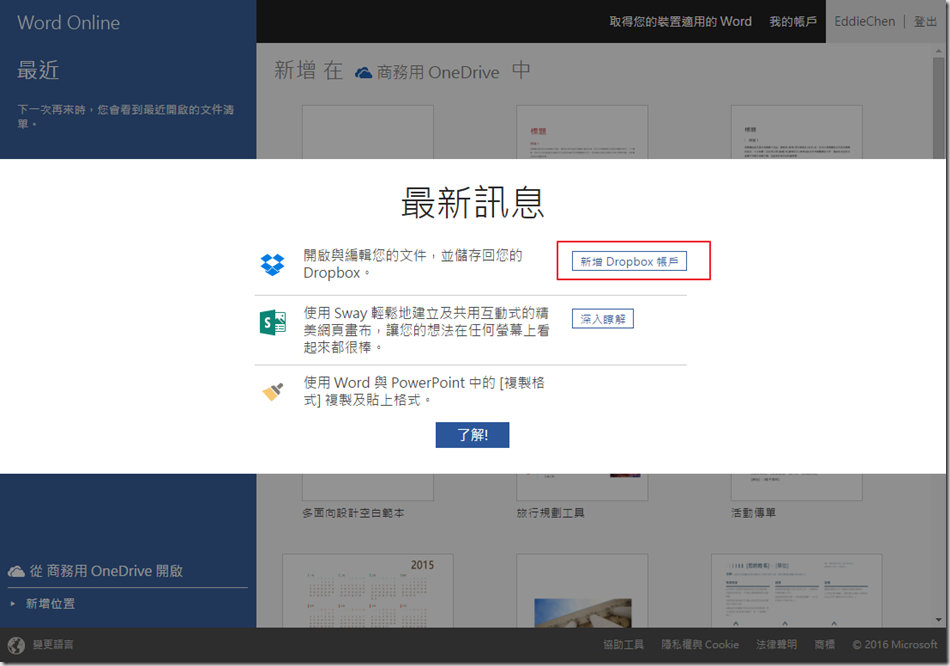Viewport: 950px width, 666px height.
Task: Dismiss the dialog with 了解! button
Action: [x=473, y=435]
